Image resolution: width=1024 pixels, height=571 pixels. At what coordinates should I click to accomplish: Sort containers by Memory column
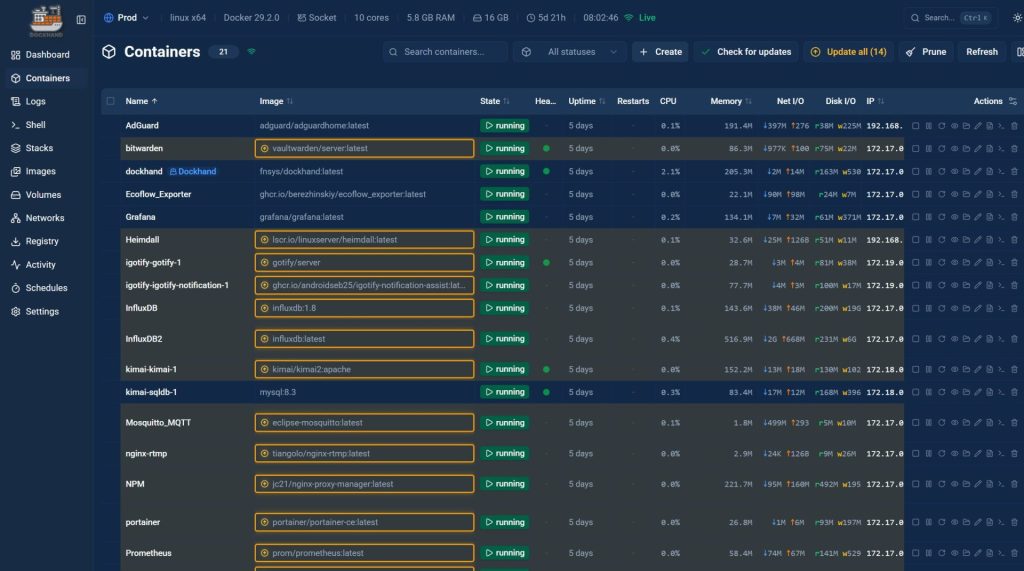tap(731, 101)
